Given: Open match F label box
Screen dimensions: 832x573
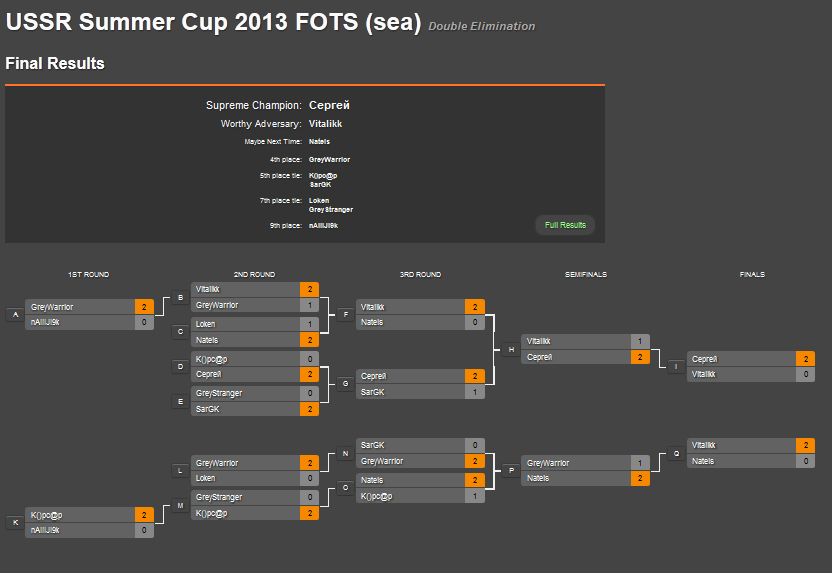Looking at the screenshot, I should coord(345,315).
